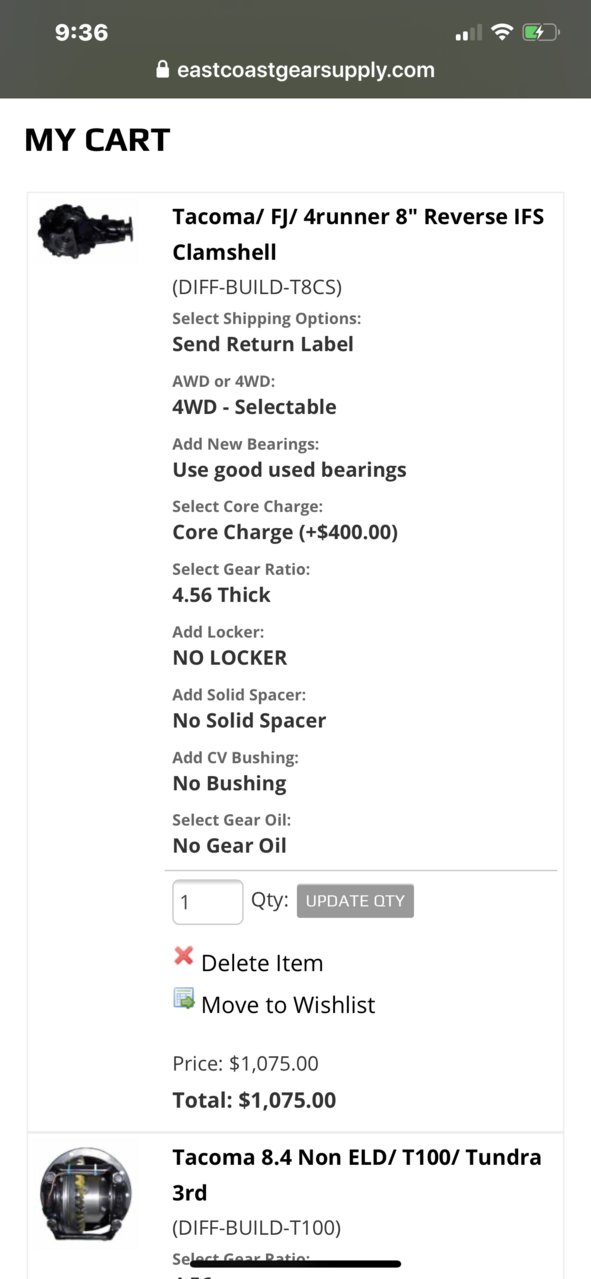Tap the cellular signal bars icon
Image resolution: width=591 pixels, height=1279 pixels.
tap(468, 34)
